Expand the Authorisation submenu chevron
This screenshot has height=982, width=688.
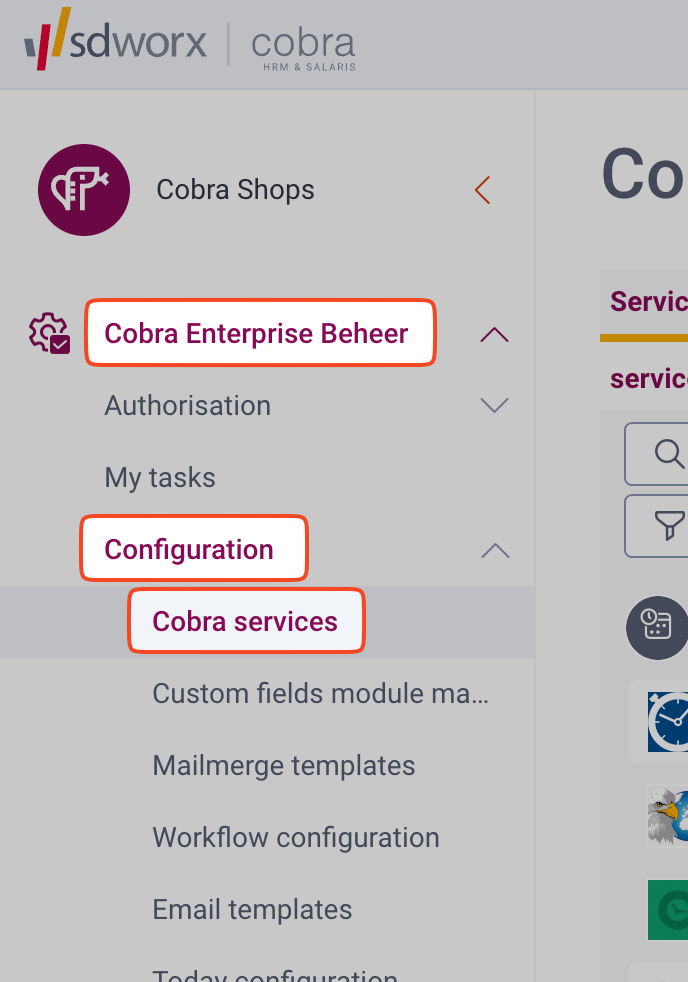[494, 406]
